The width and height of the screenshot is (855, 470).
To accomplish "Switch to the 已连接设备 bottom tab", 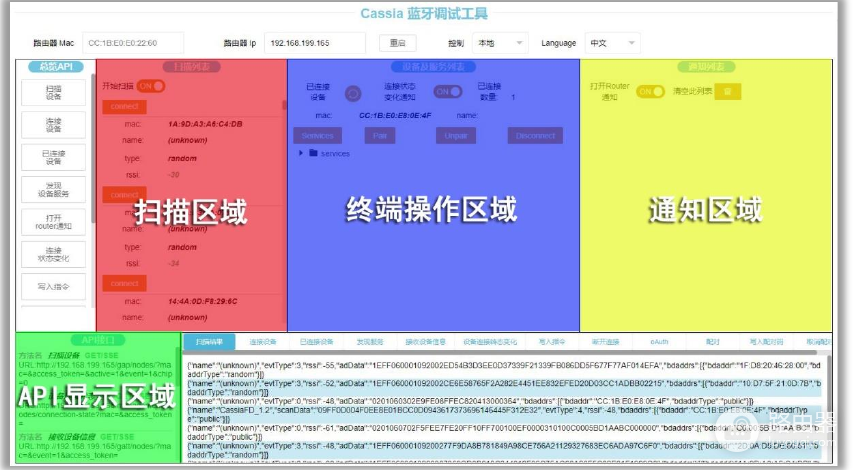I will click(x=316, y=342).
